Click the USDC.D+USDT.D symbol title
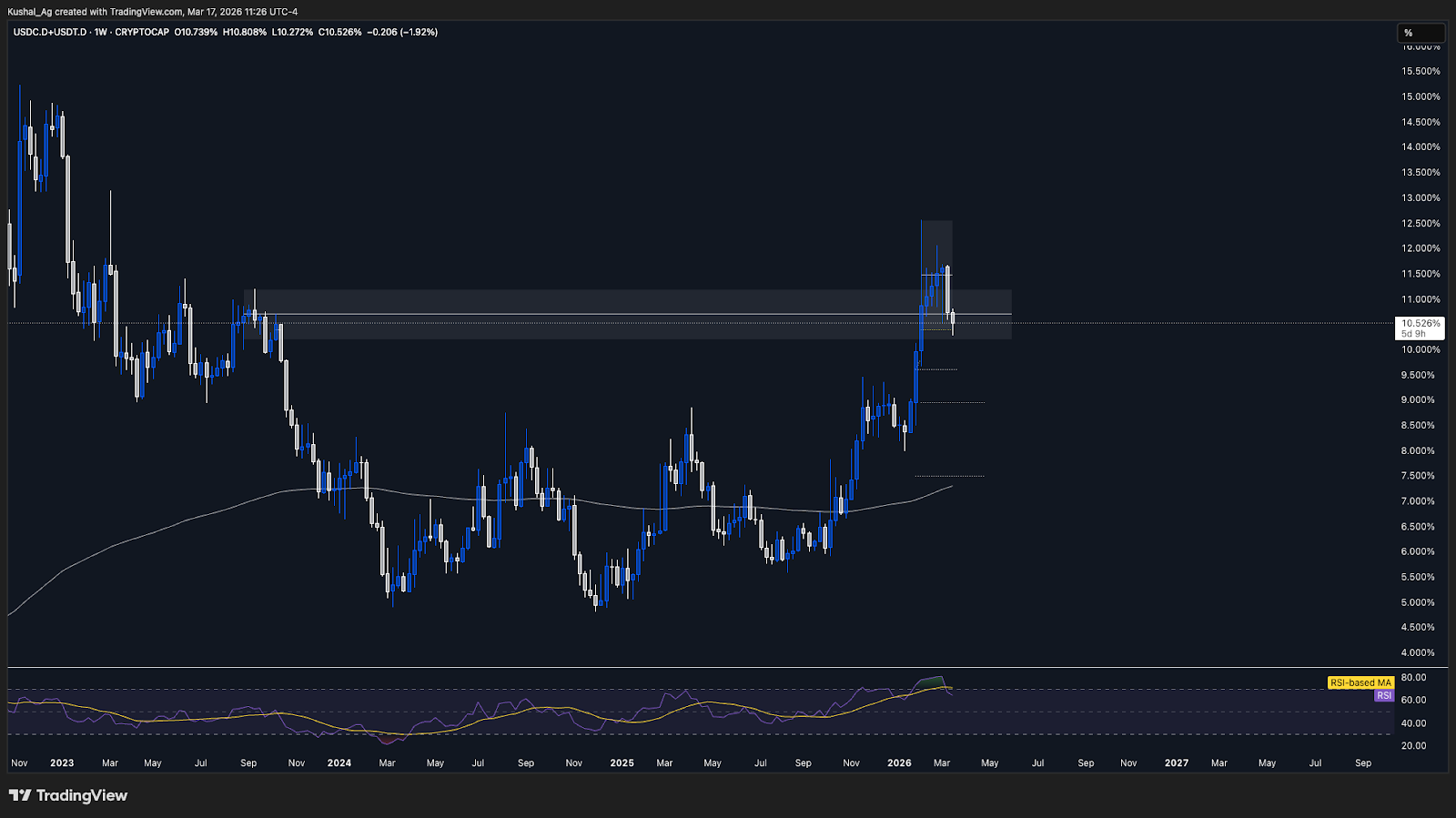Screen dimensions: 1456x818 [x=50, y=32]
